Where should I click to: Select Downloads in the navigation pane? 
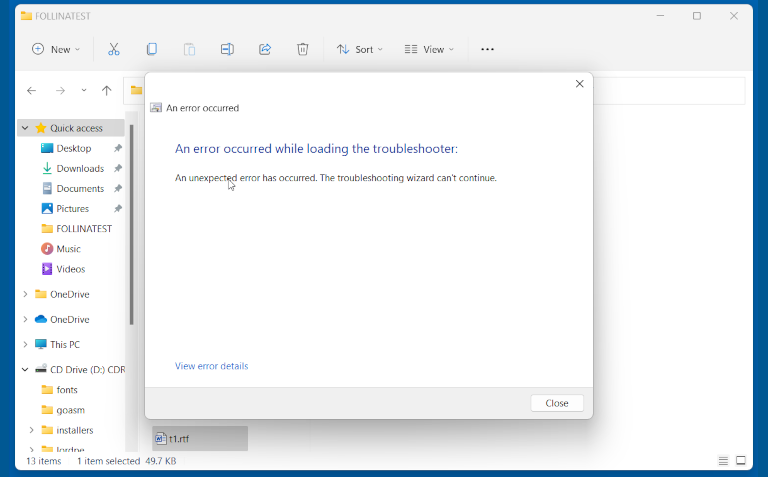pyautogui.click(x=80, y=168)
